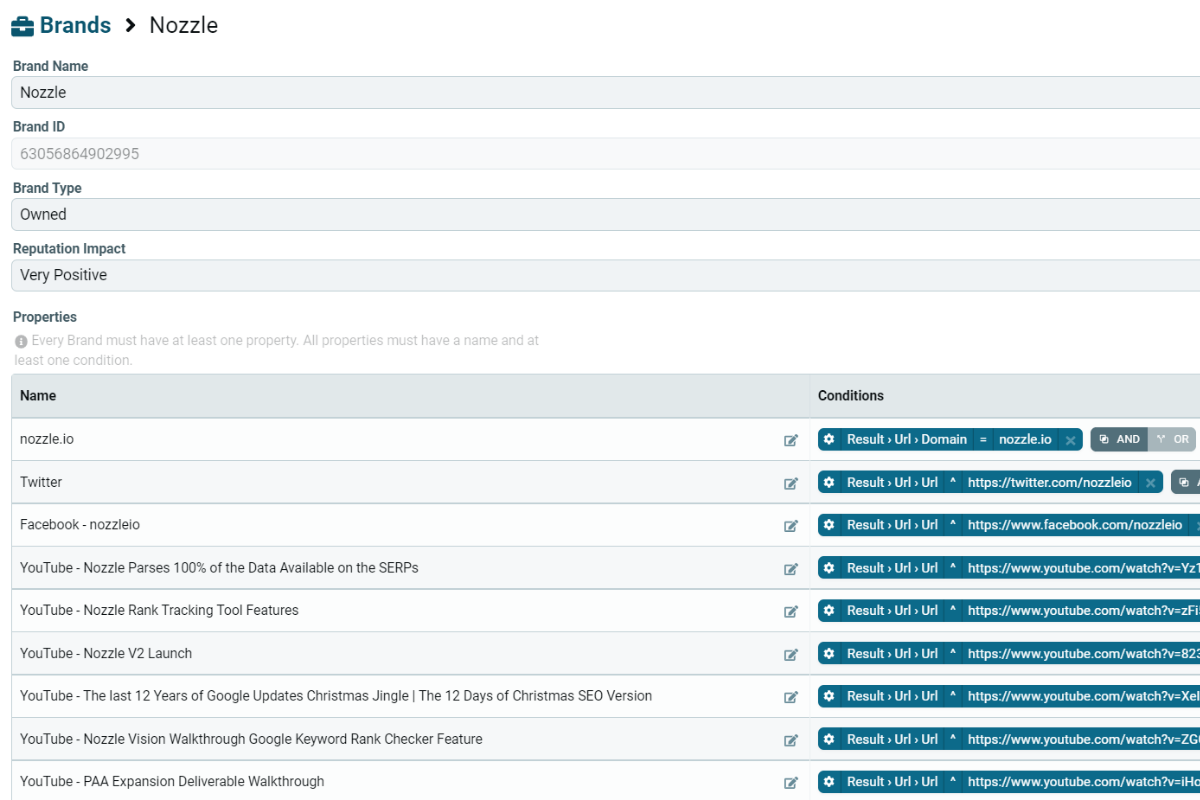This screenshot has width=1200, height=800.
Task: Change the caret operator in Nozzle Parses row
Action: pos(953,568)
